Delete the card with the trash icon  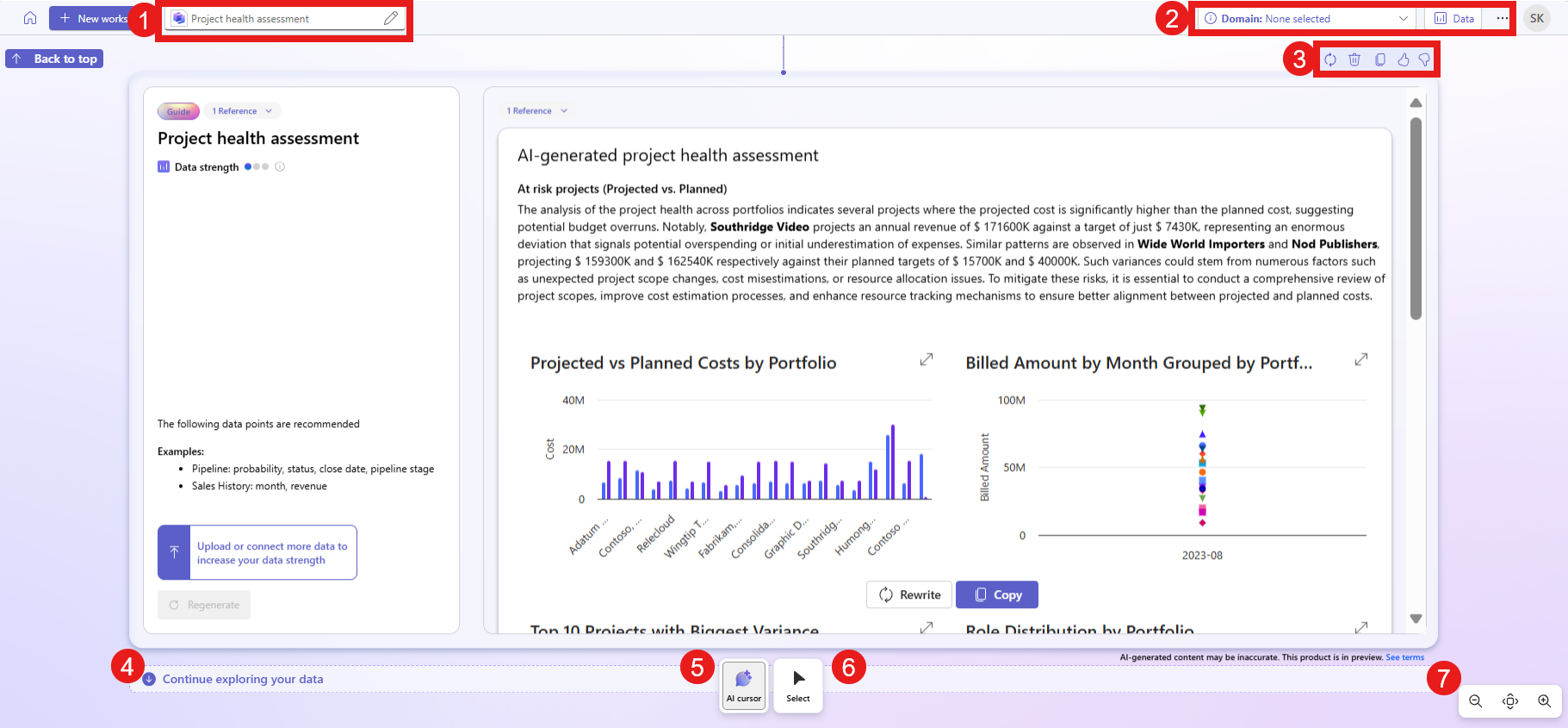click(x=1354, y=59)
